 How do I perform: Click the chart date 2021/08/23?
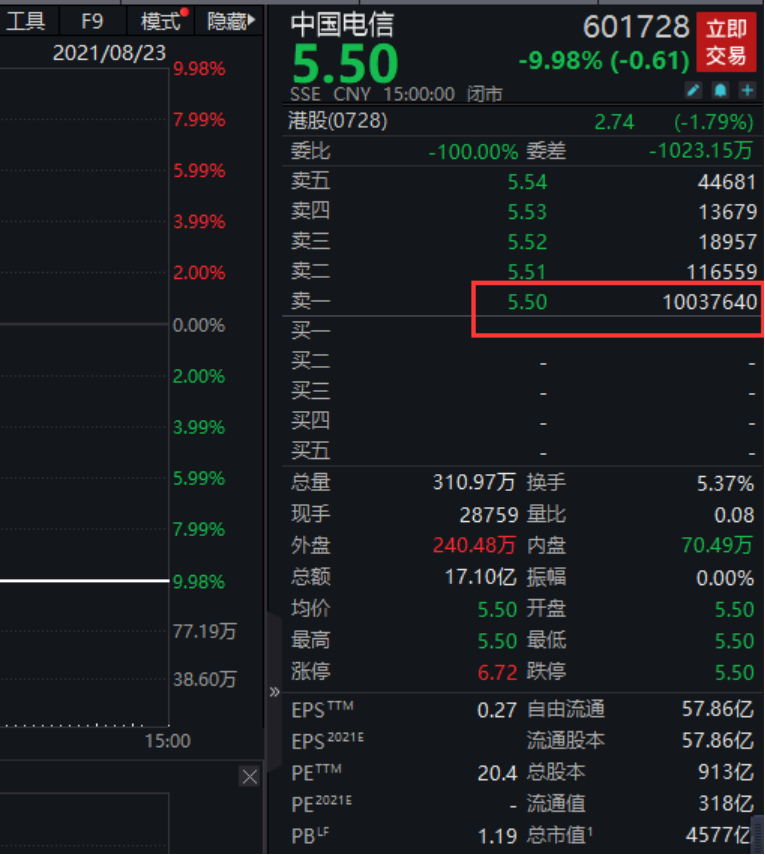tap(109, 53)
